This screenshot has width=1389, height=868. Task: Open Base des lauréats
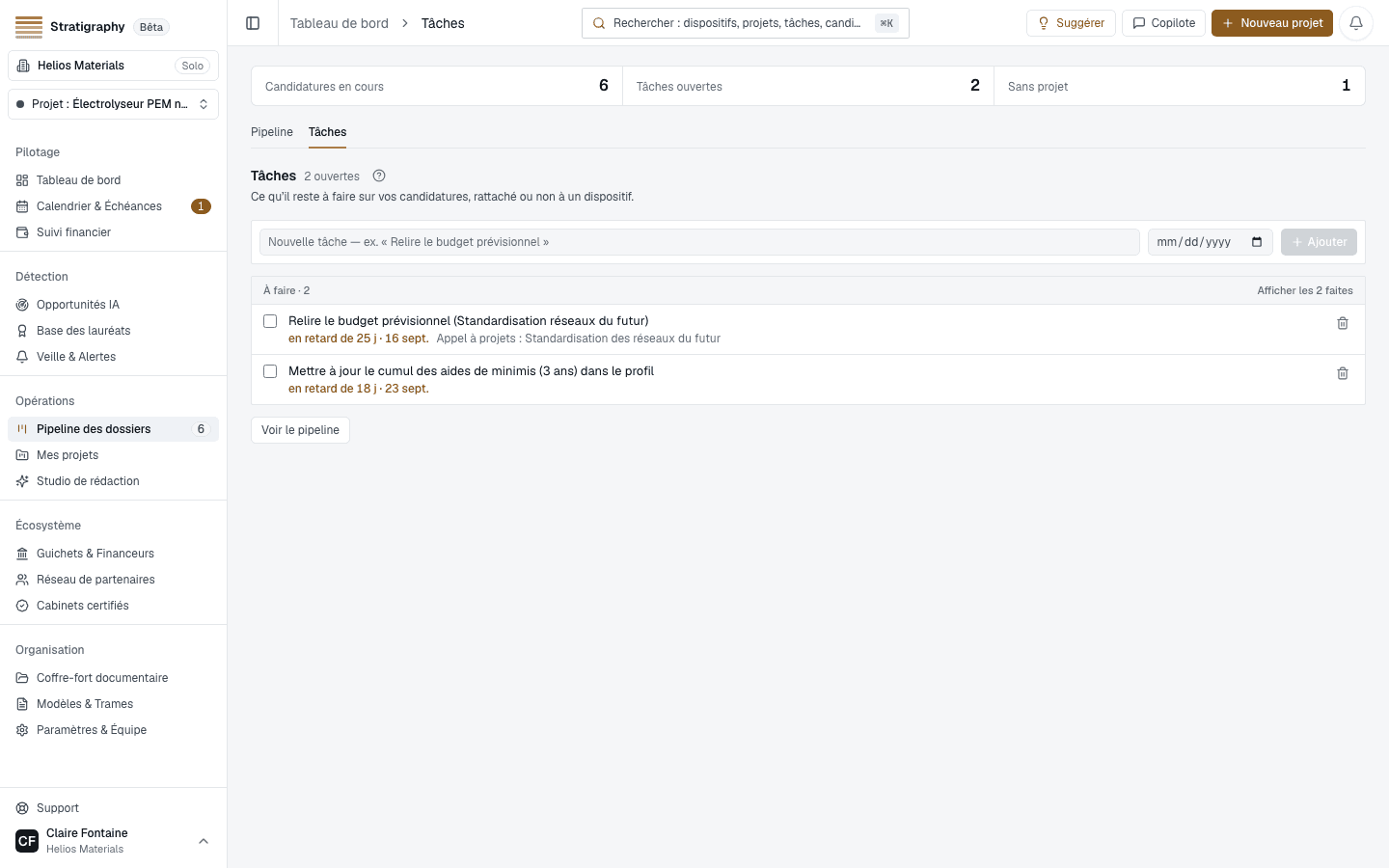click(x=113, y=331)
